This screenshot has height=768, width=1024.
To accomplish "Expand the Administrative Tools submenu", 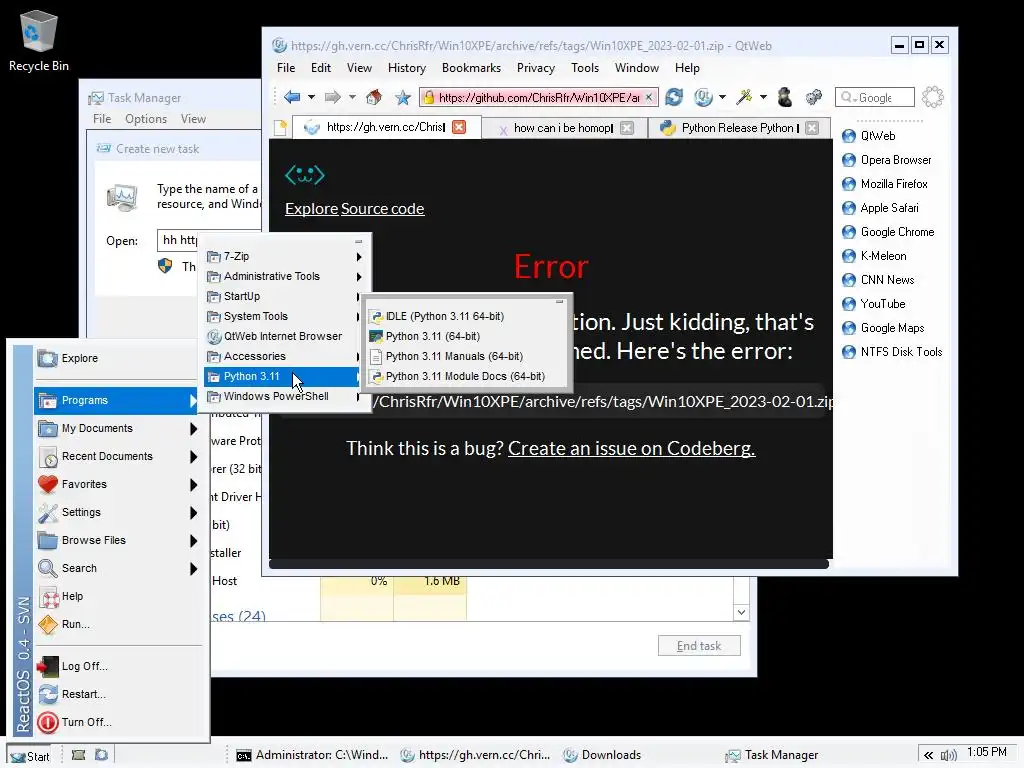I will [x=283, y=276].
